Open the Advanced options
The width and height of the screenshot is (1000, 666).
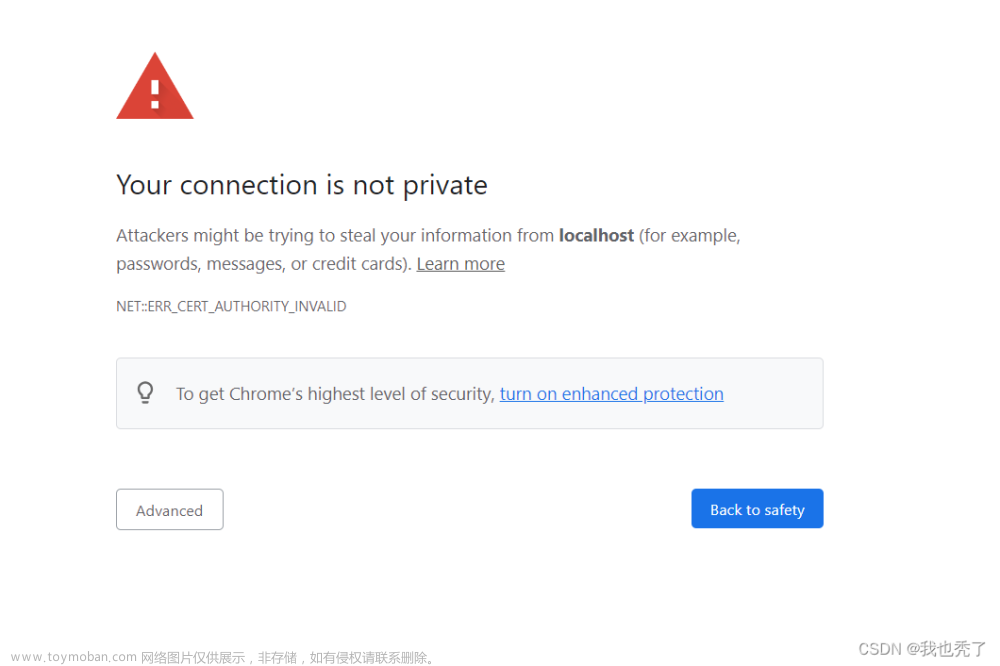click(170, 510)
